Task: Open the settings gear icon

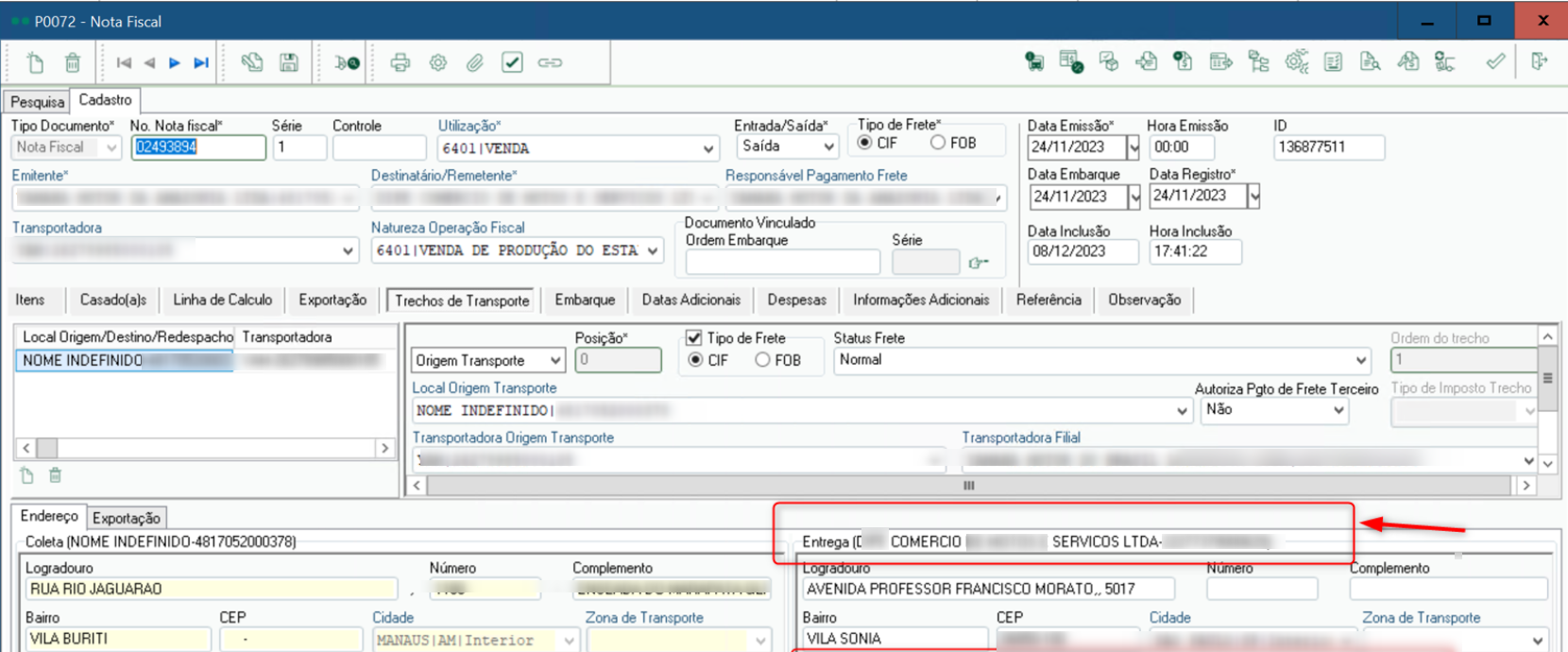Action: [x=438, y=63]
